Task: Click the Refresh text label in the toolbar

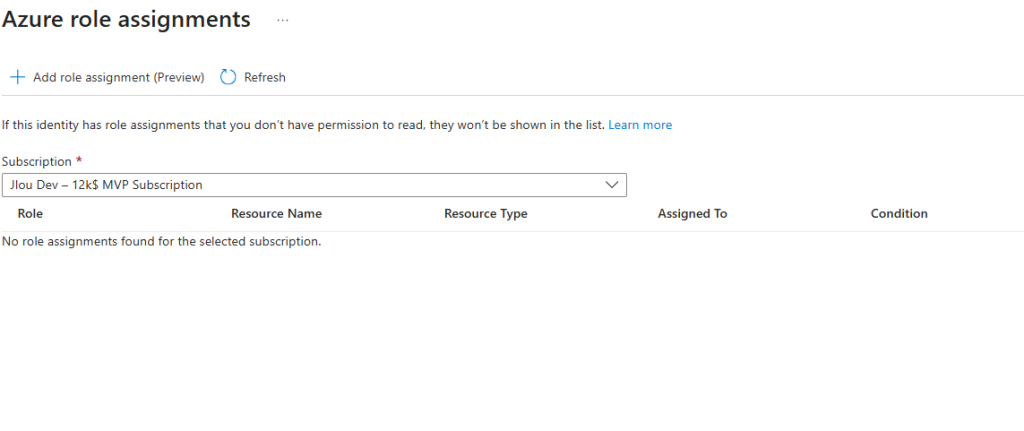Action: point(265,77)
